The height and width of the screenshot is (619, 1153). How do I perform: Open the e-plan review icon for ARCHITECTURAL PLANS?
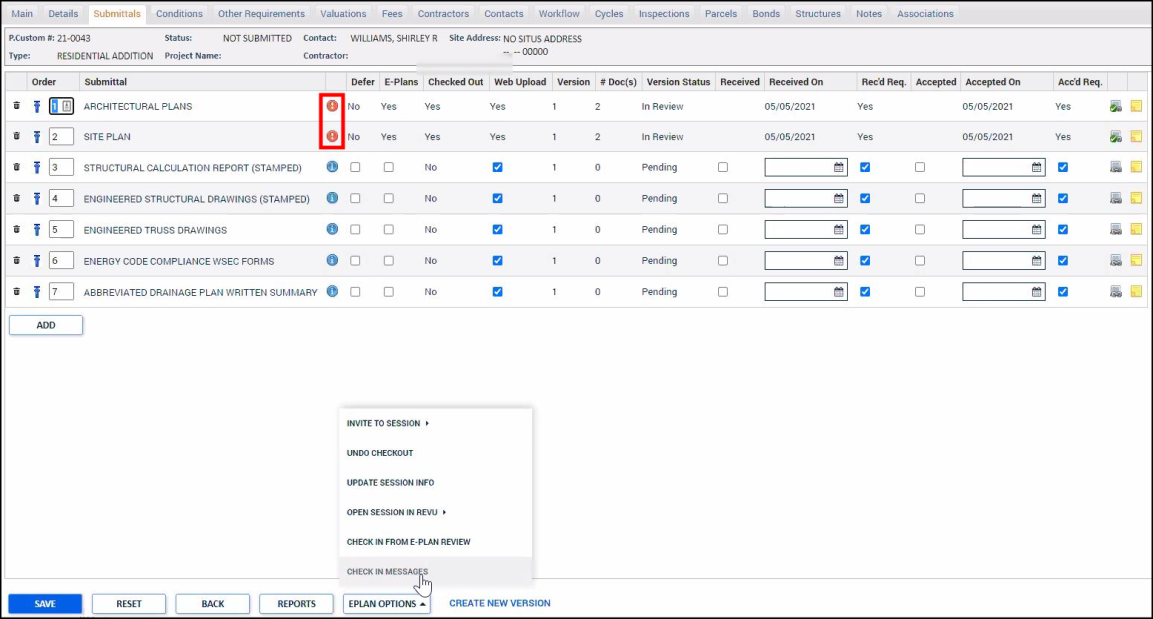click(1117, 105)
